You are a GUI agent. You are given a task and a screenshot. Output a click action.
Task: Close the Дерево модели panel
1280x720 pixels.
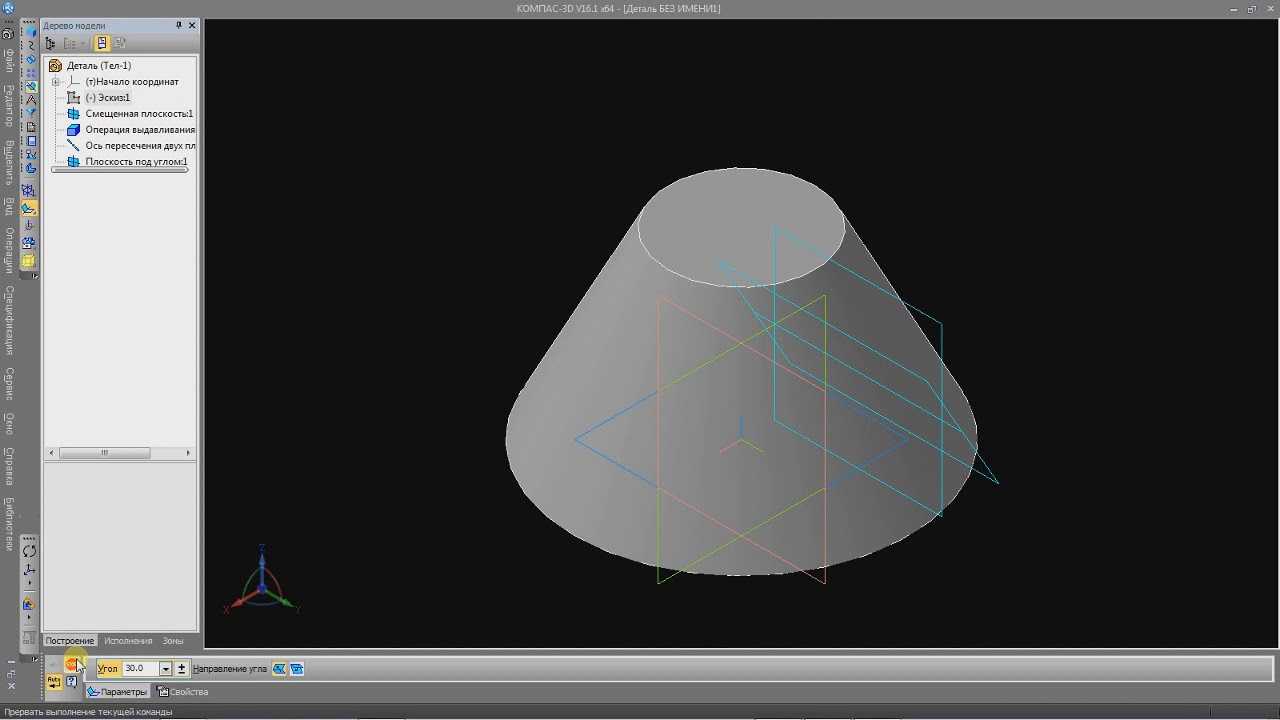pos(192,25)
